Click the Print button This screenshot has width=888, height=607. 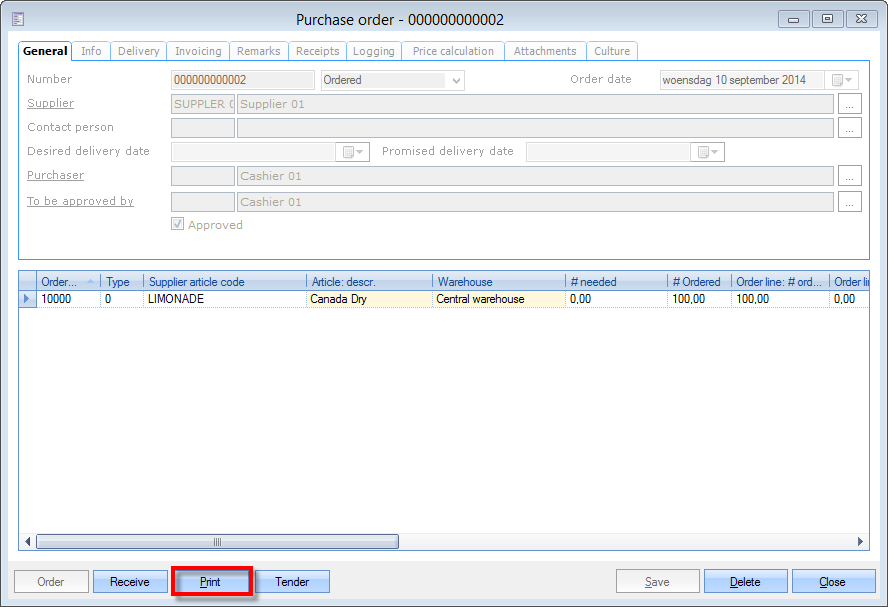(x=211, y=582)
